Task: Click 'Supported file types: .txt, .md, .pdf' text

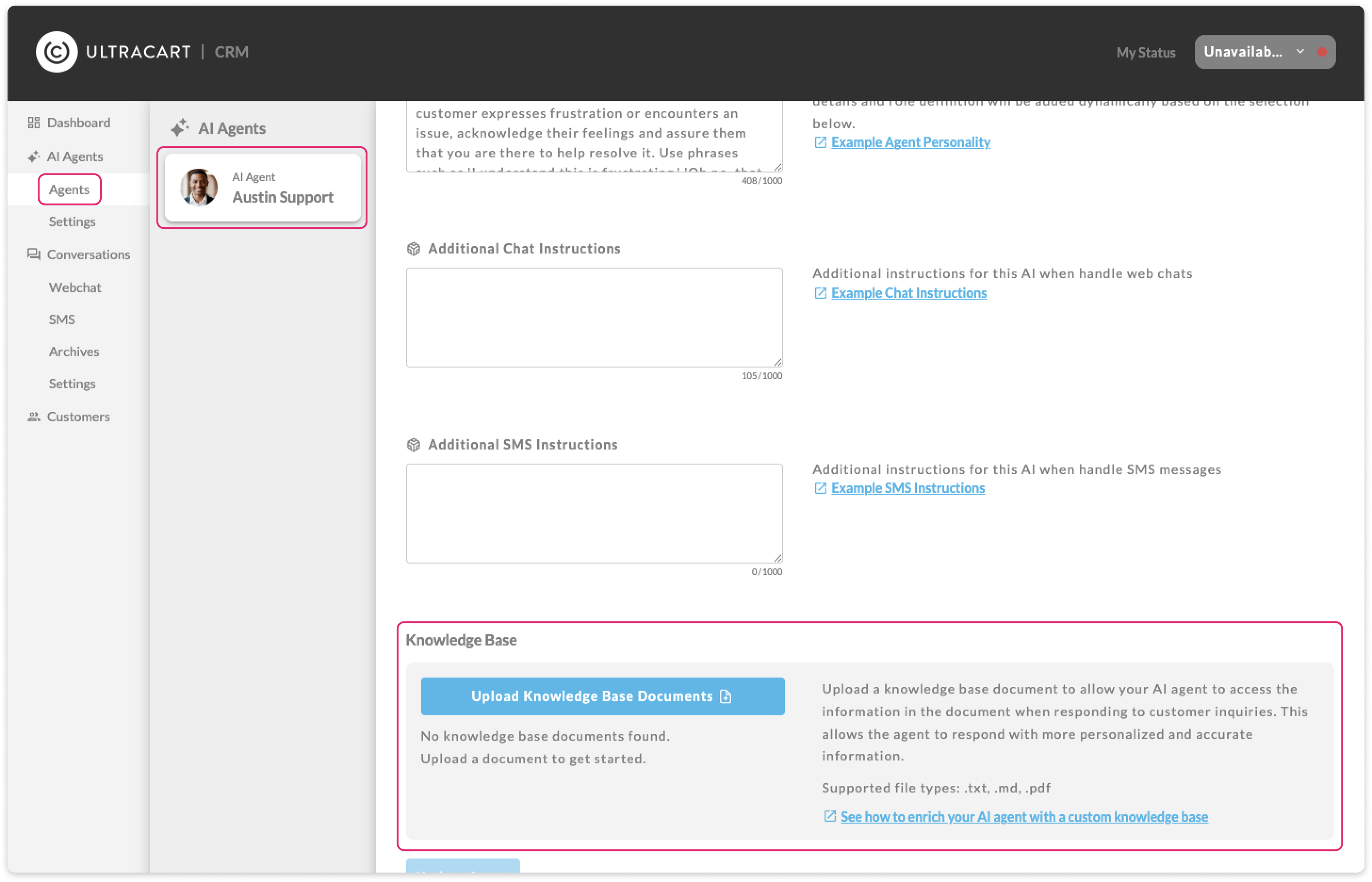Action: click(x=936, y=788)
